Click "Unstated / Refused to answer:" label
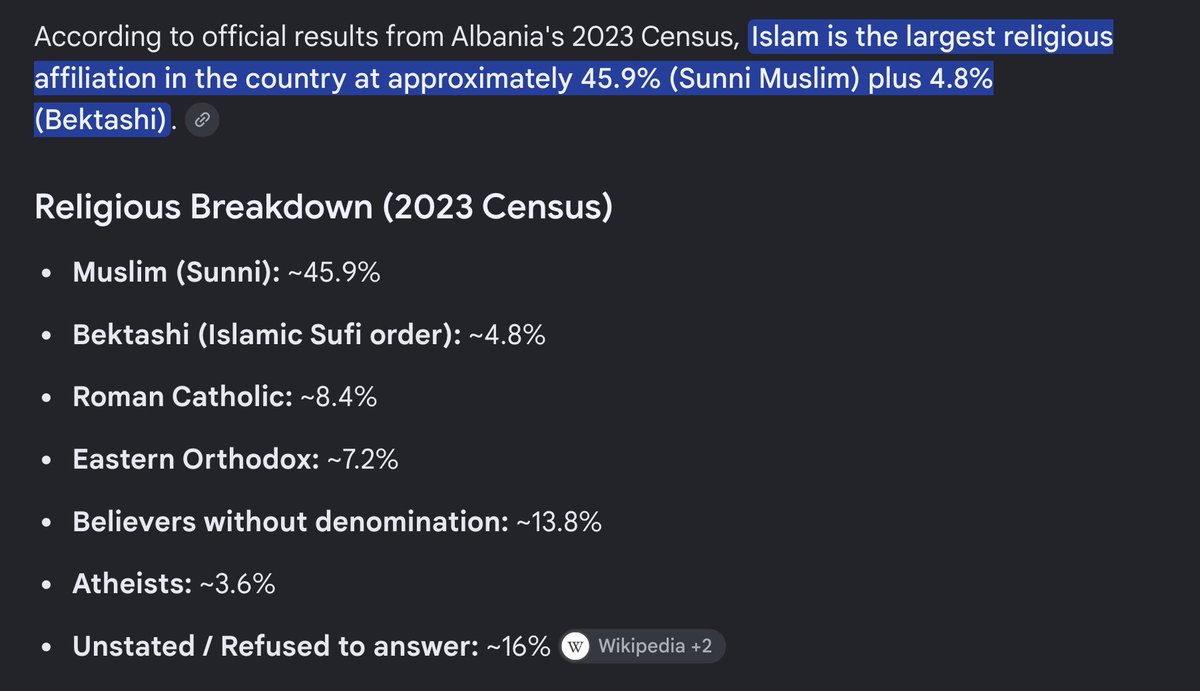Screen dimensions: 1200x691 [x=276, y=646]
